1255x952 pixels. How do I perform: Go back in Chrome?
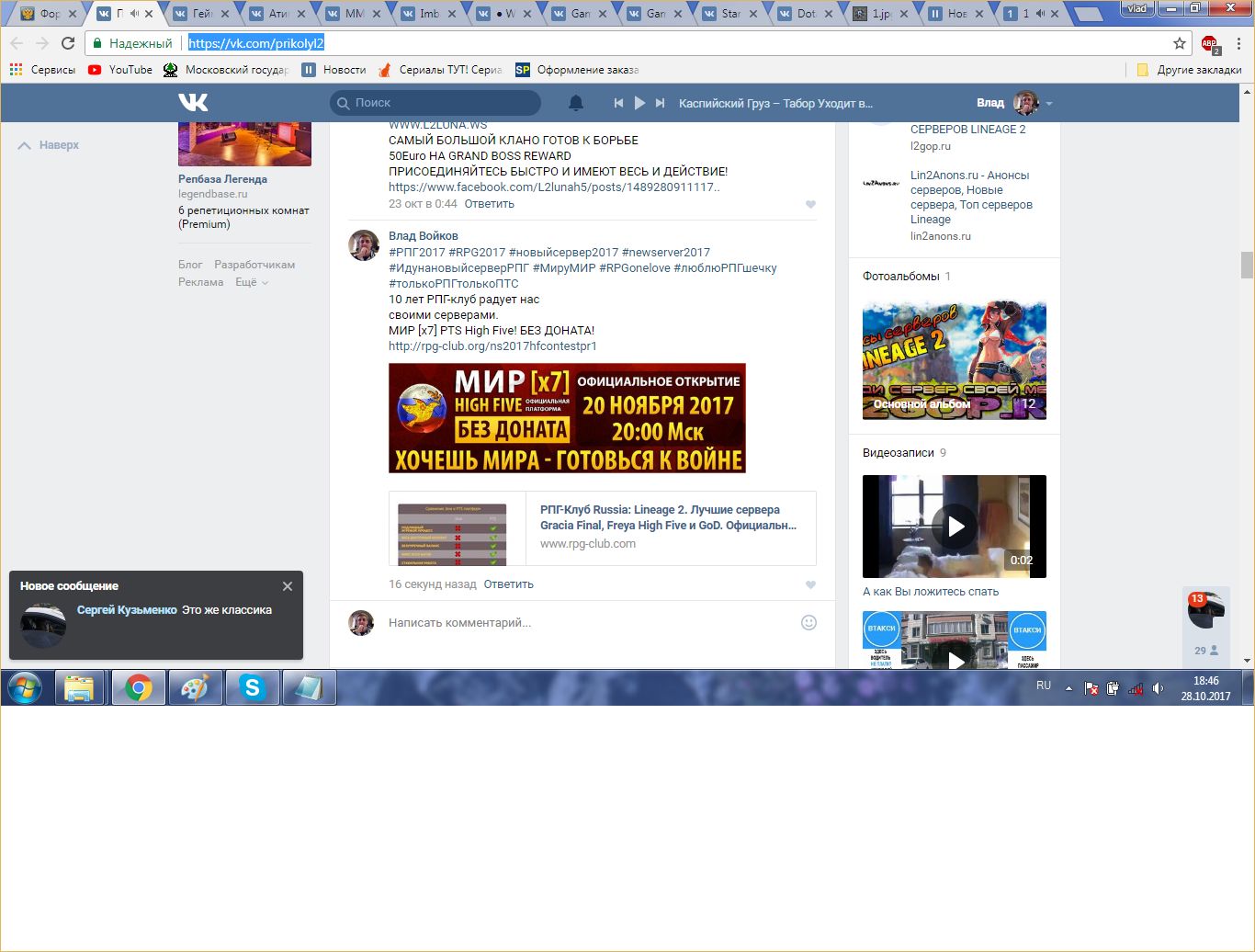[17, 43]
